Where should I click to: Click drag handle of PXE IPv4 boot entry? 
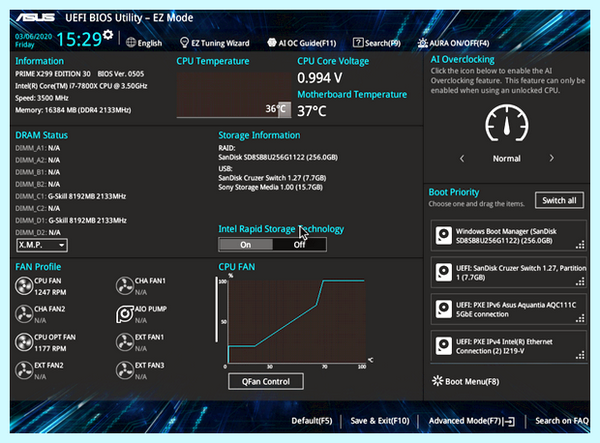coord(580,355)
